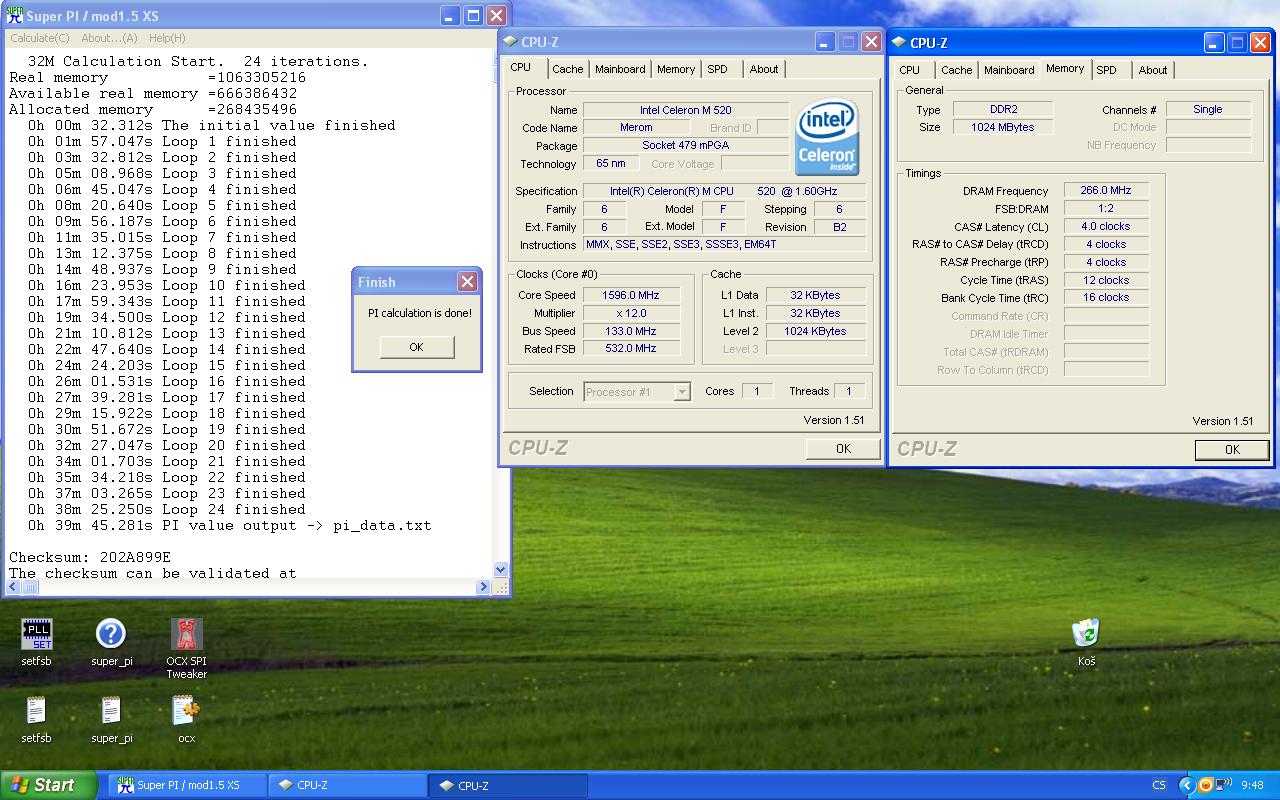Viewport: 1280px width, 800px height.
Task: Click OK in PI calculation done dialog
Action: click(416, 347)
